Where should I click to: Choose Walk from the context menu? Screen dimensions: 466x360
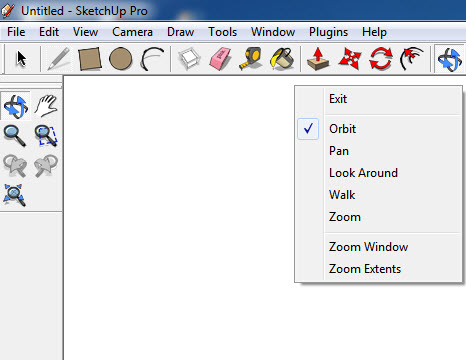(x=379, y=195)
